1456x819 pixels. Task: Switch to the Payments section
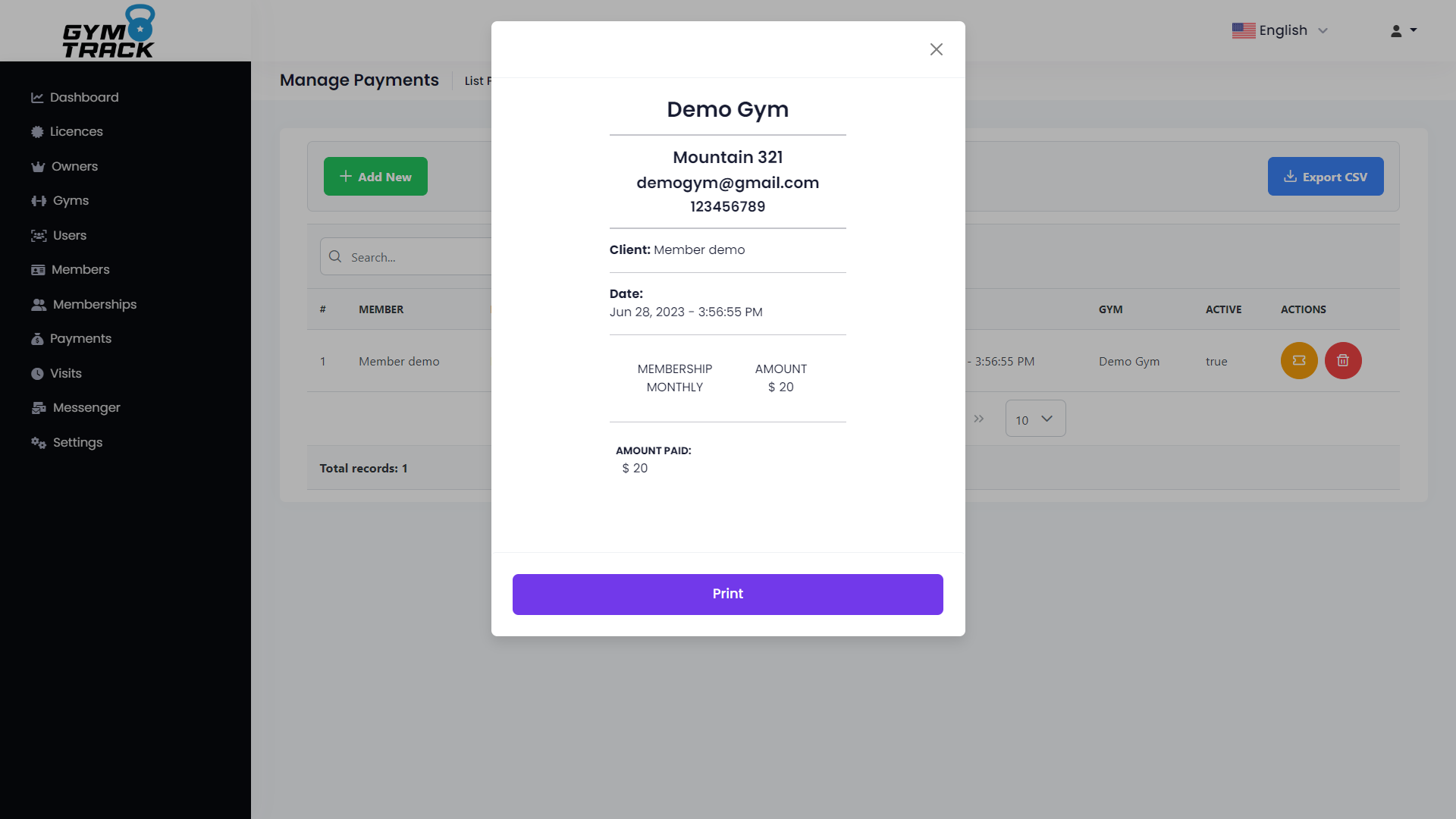point(80,338)
